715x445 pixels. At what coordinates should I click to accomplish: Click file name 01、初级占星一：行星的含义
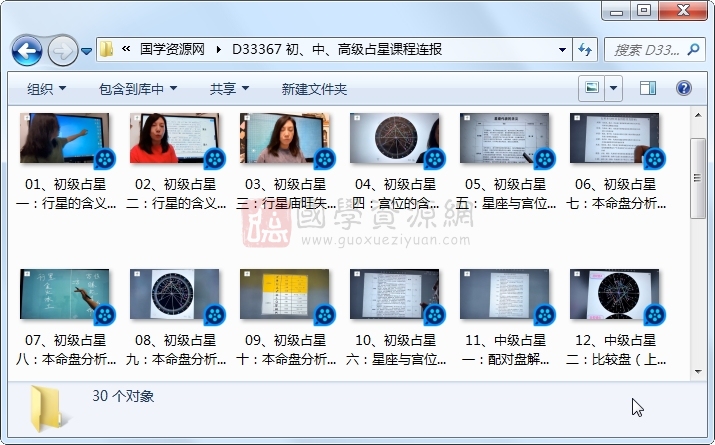pyautogui.click(x=66, y=194)
